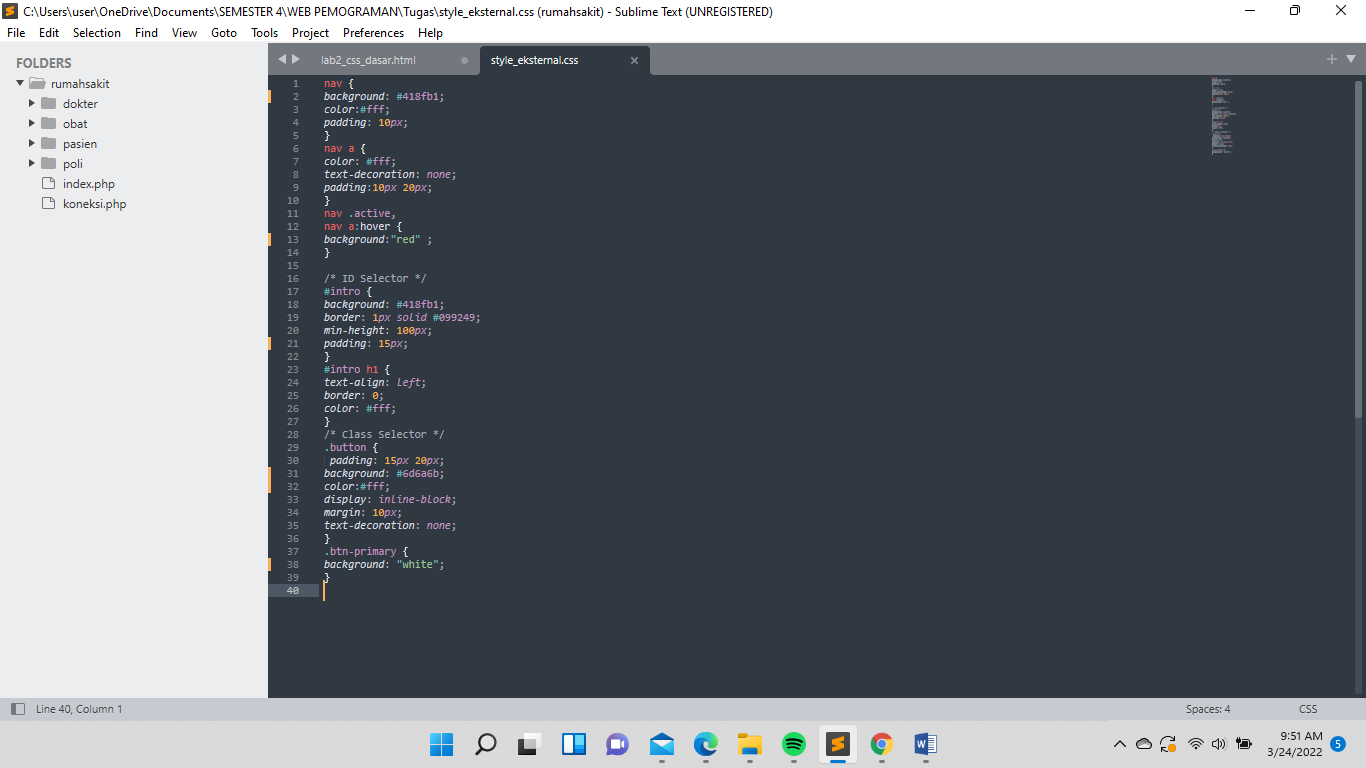Viewport: 1366px width, 768px height.
Task: Open the Chat app in taskbar
Action: coord(617,744)
